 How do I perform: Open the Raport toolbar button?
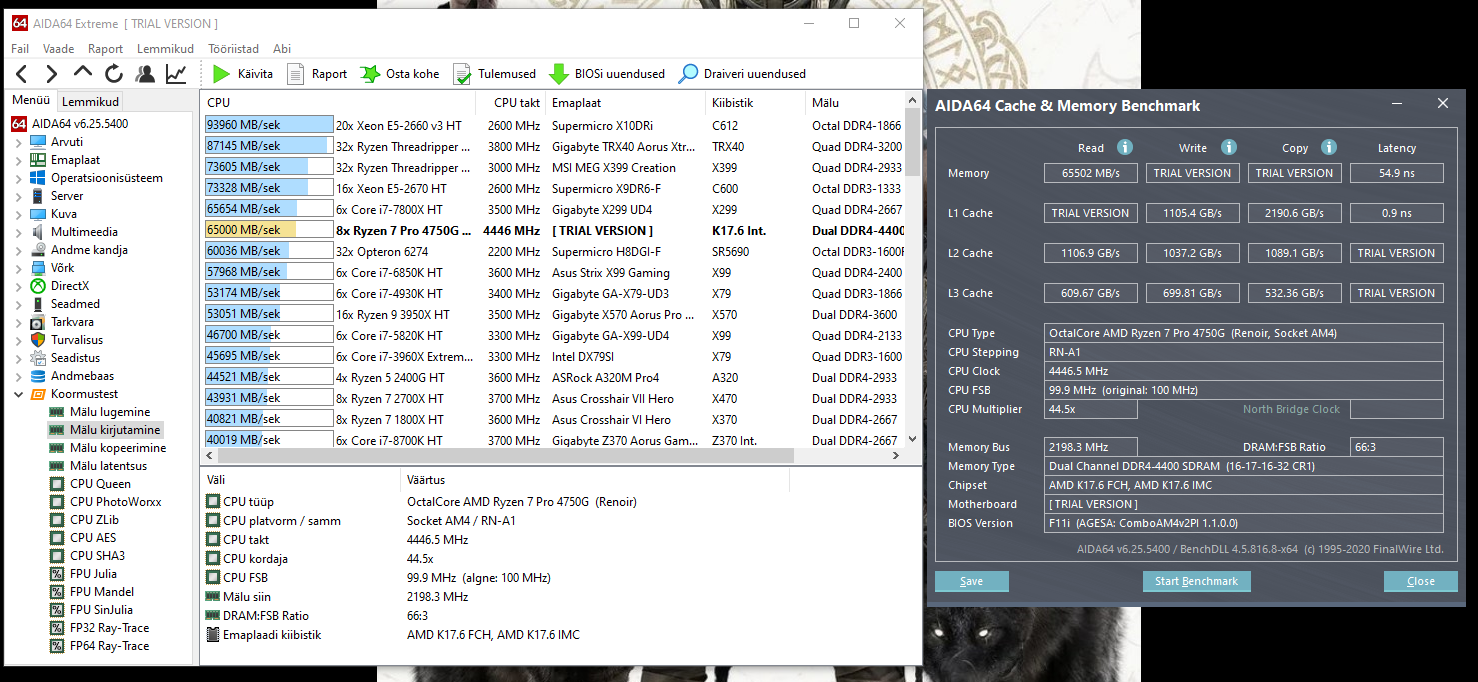click(317, 73)
